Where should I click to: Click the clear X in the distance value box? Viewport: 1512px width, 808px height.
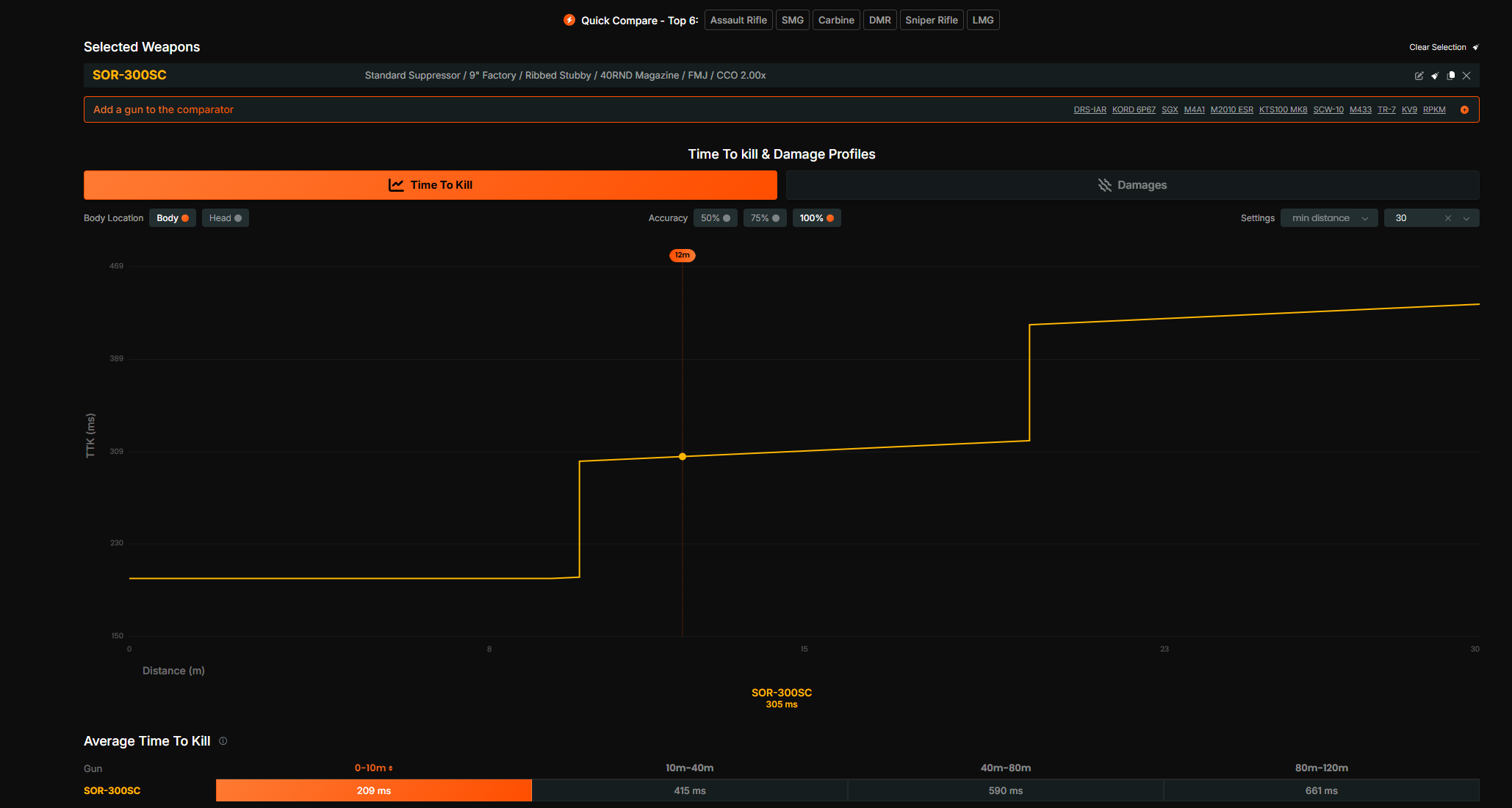coord(1448,218)
